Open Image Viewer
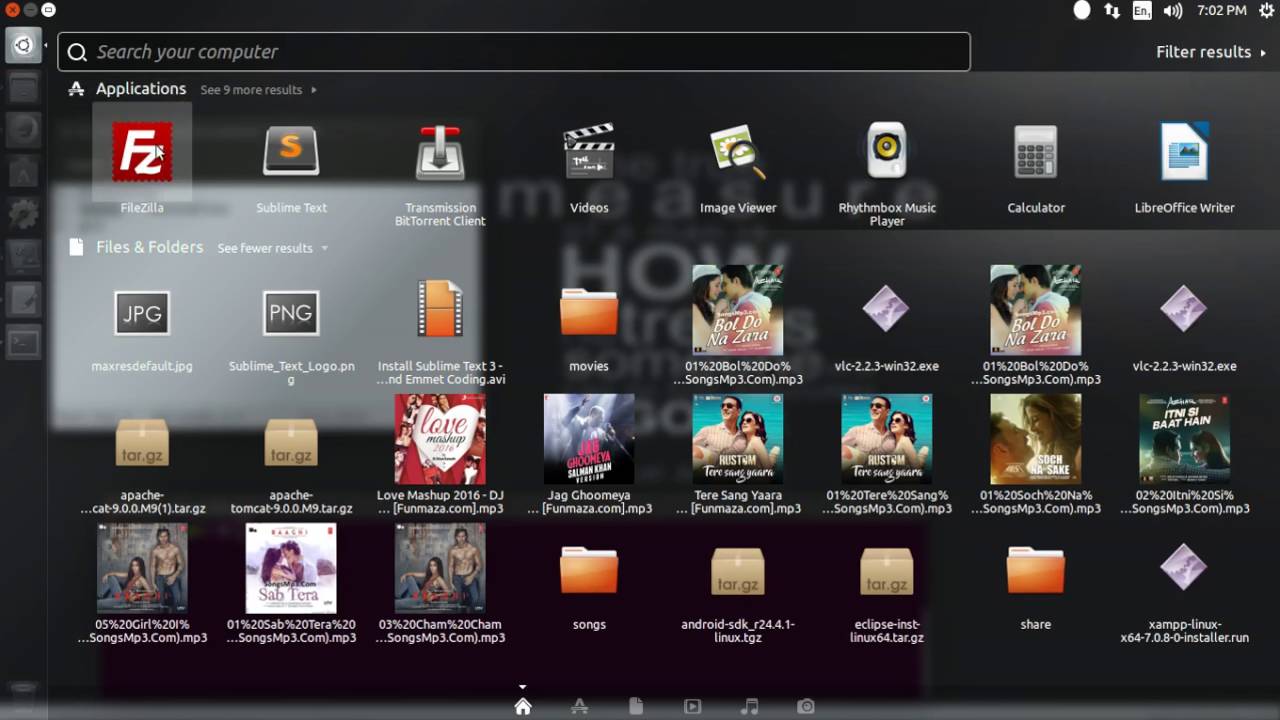The image size is (1280, 720). click(x=738, y=152)
